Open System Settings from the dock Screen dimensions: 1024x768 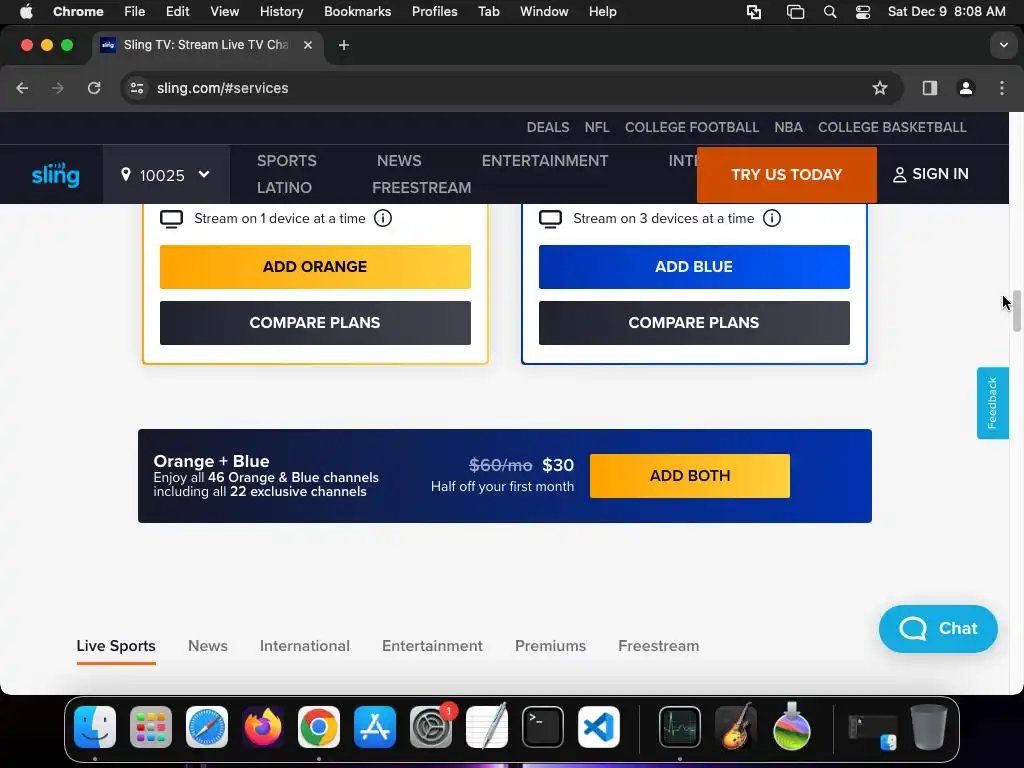coord(431,727)
